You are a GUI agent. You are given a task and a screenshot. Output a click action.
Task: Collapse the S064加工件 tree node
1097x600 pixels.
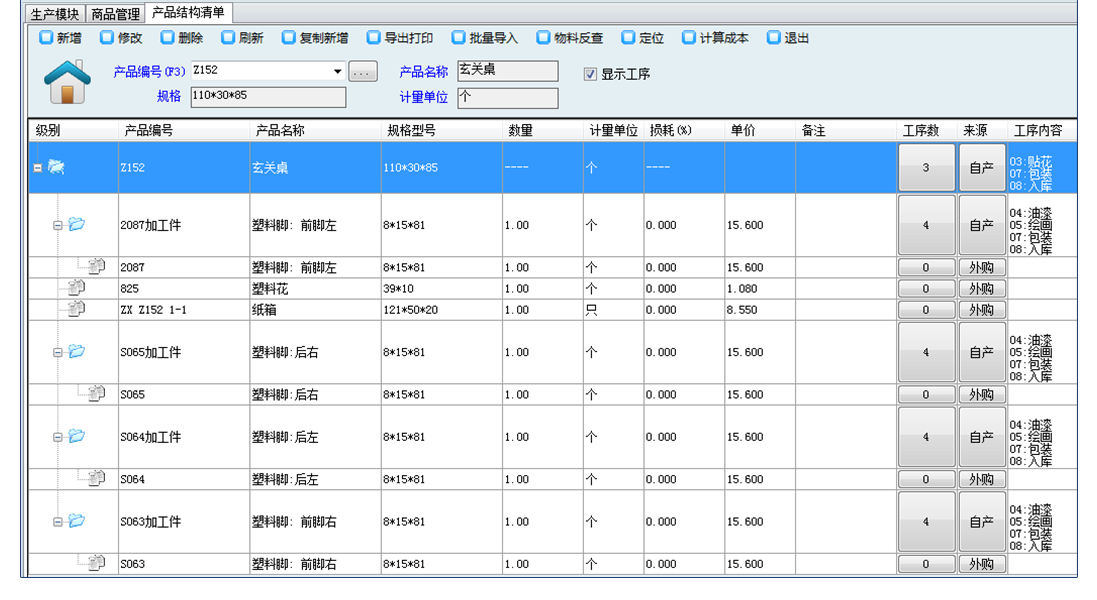pos(58,437)
